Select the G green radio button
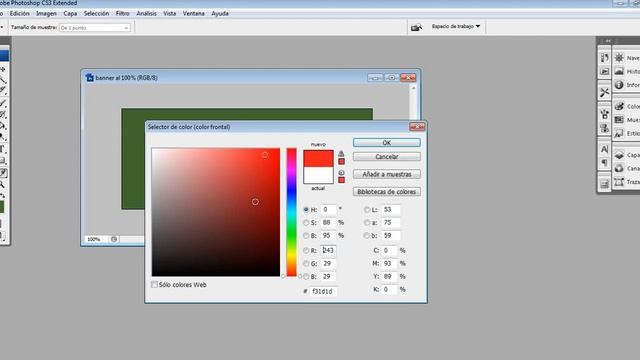The image size is (640, 360). coord(306,264)
